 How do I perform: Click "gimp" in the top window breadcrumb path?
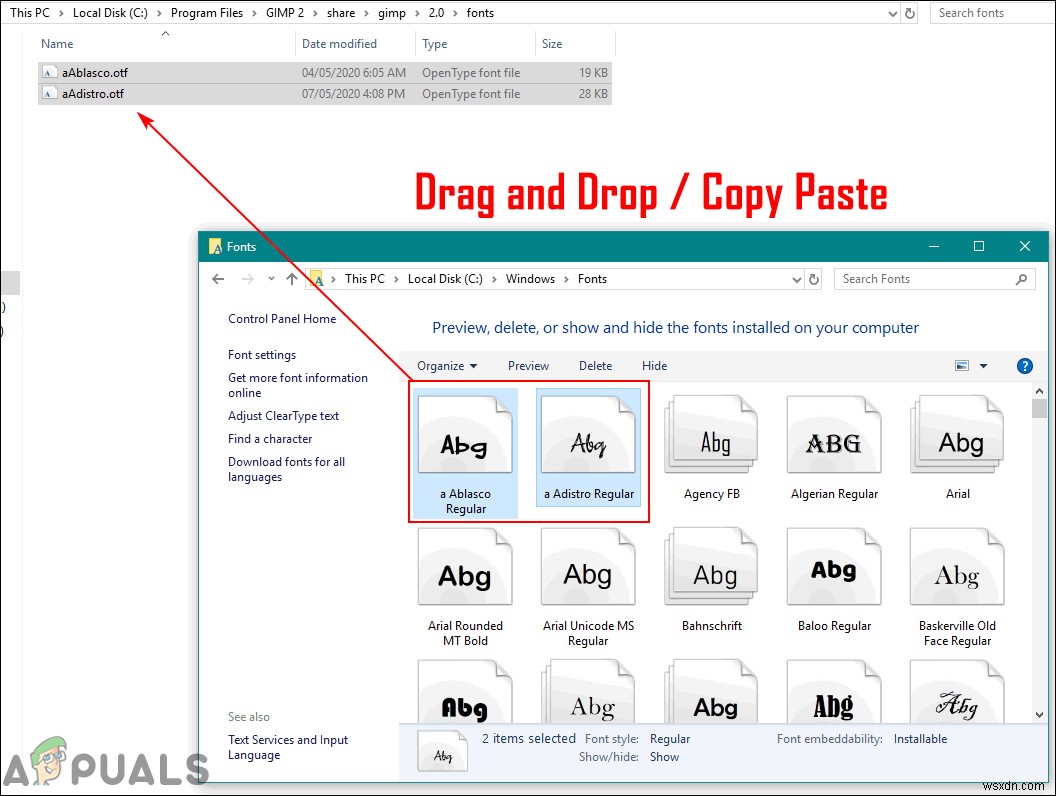point(392,13)
